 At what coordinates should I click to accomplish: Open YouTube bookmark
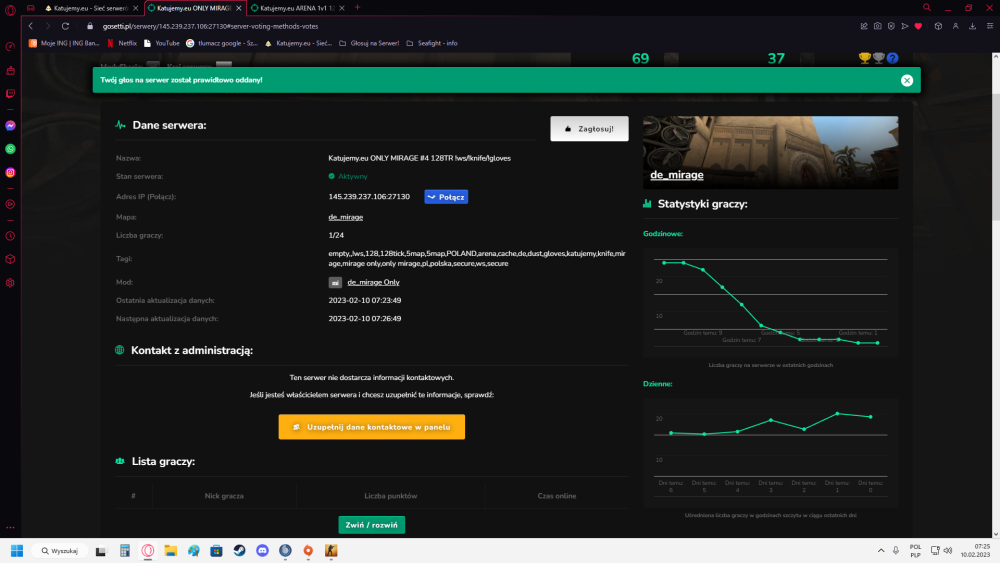point(161,43)
